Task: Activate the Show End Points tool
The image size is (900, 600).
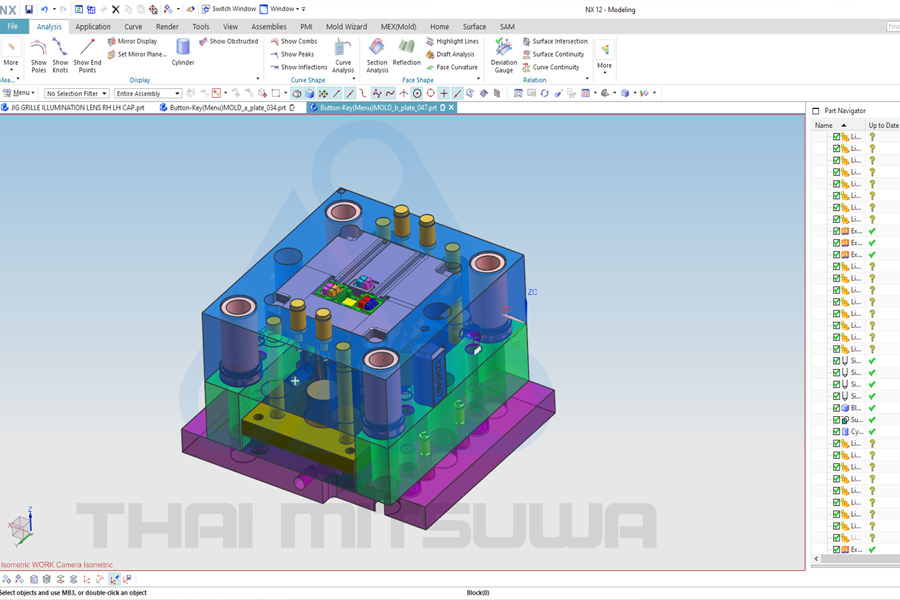Action: point(87,55)
